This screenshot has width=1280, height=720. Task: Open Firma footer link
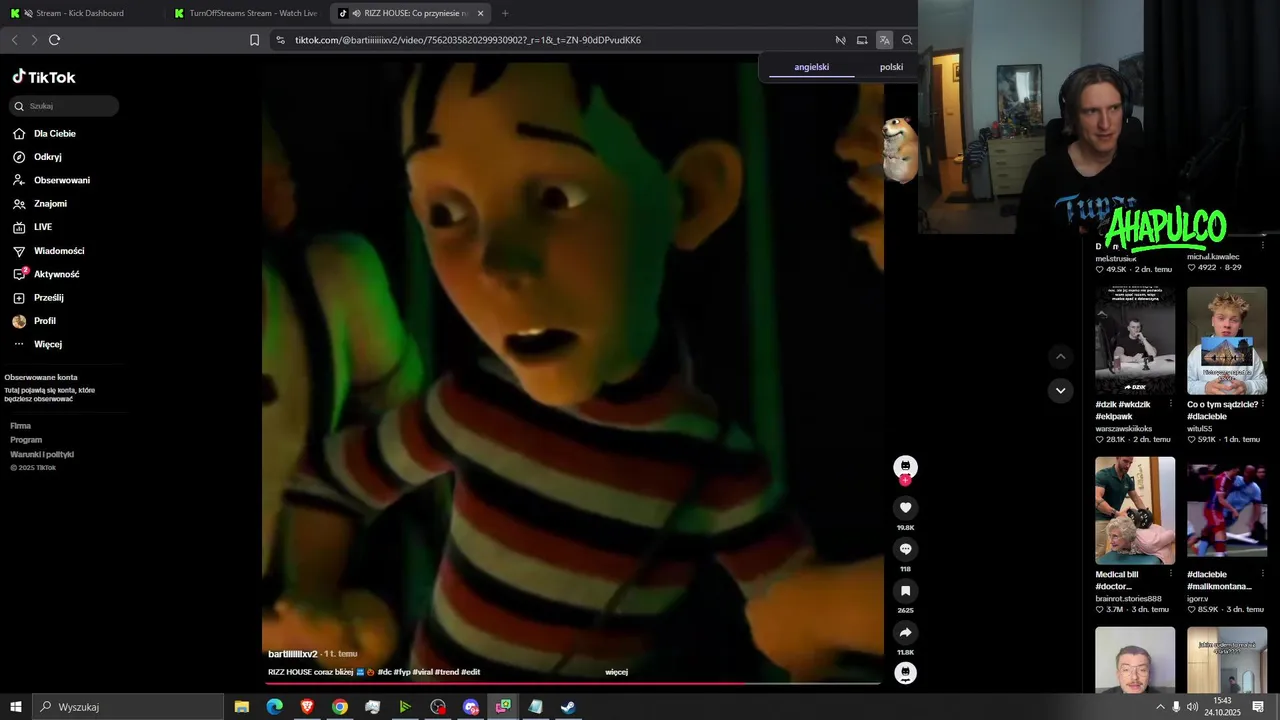click(x=21, y=426)
